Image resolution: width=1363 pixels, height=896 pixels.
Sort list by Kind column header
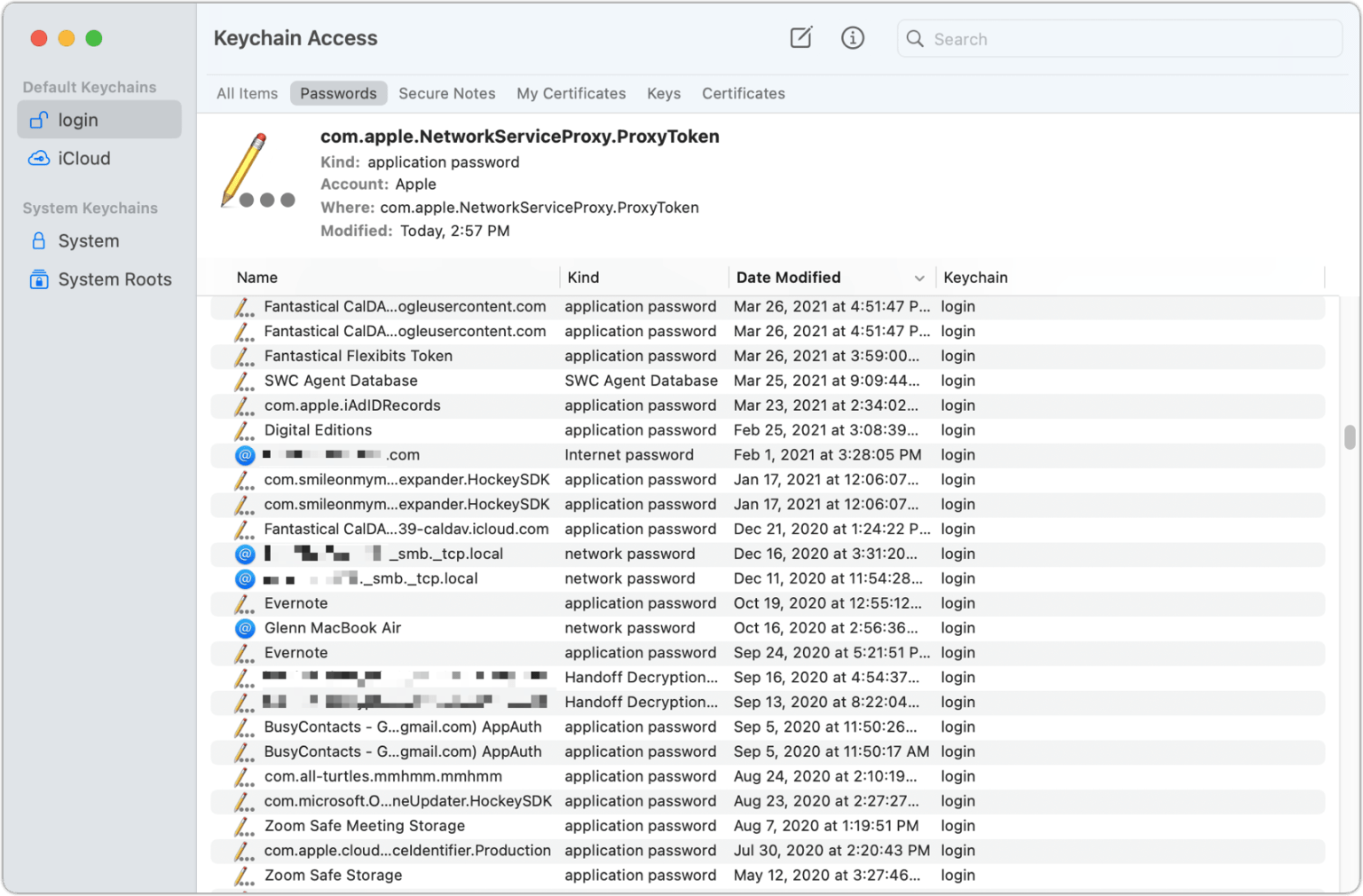point(583,278)
